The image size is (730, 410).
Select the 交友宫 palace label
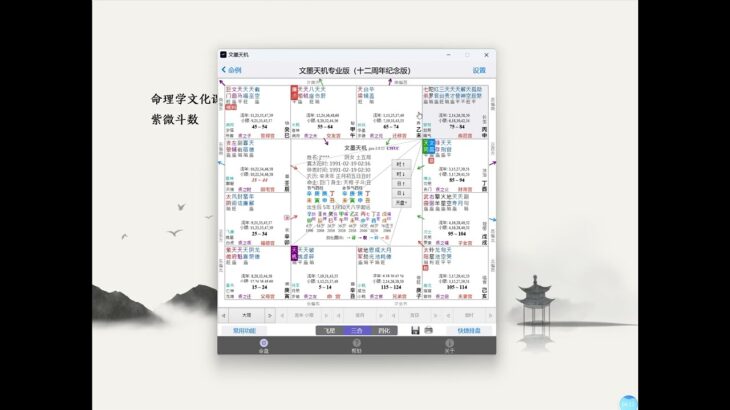click(x=333, y=136)
